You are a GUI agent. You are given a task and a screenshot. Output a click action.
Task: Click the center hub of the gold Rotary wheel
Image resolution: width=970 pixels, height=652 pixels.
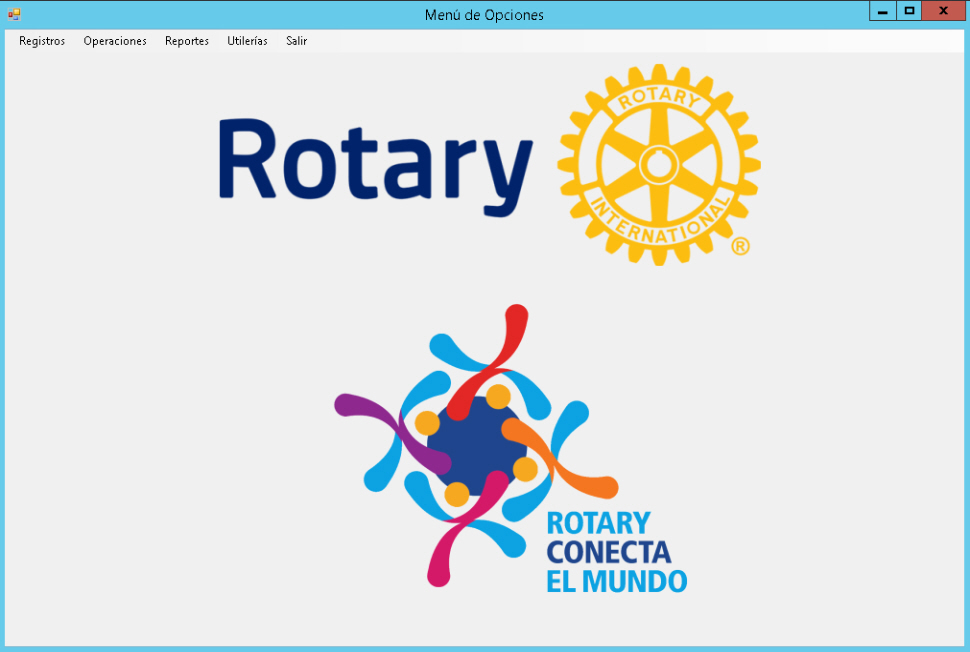[659, 163]
